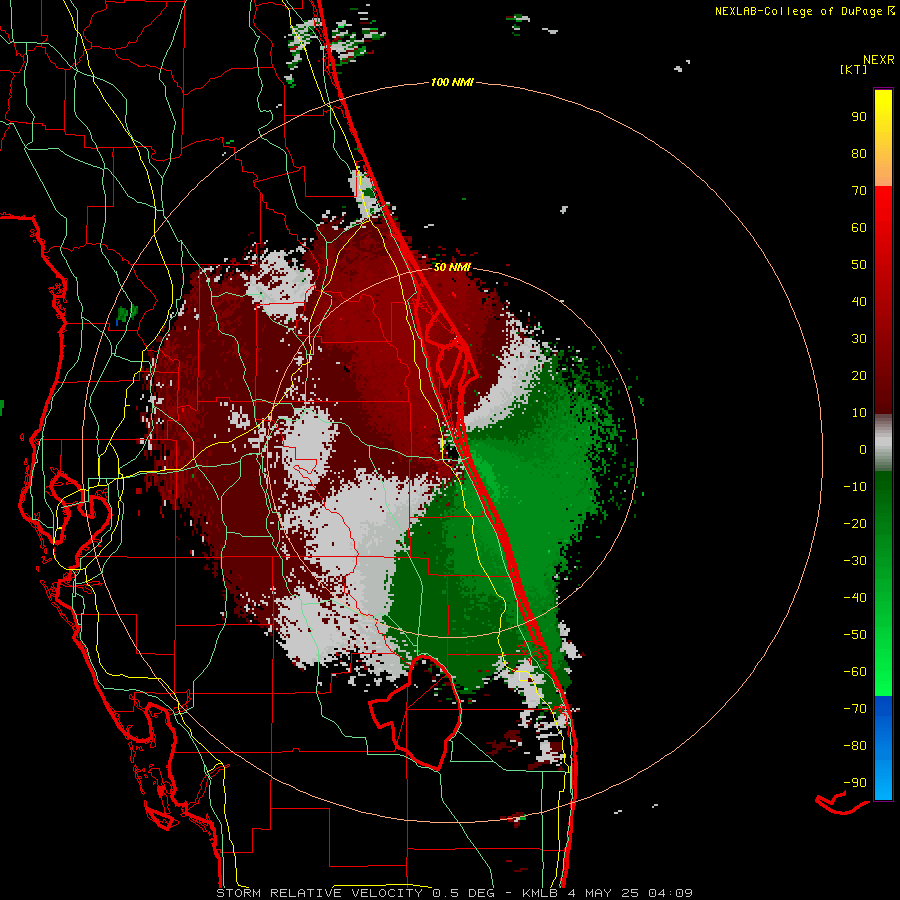This screenshot has width=900, height=900.
Task: Pick the gray zero-velocity band on color bar
Action: (883, 443)
